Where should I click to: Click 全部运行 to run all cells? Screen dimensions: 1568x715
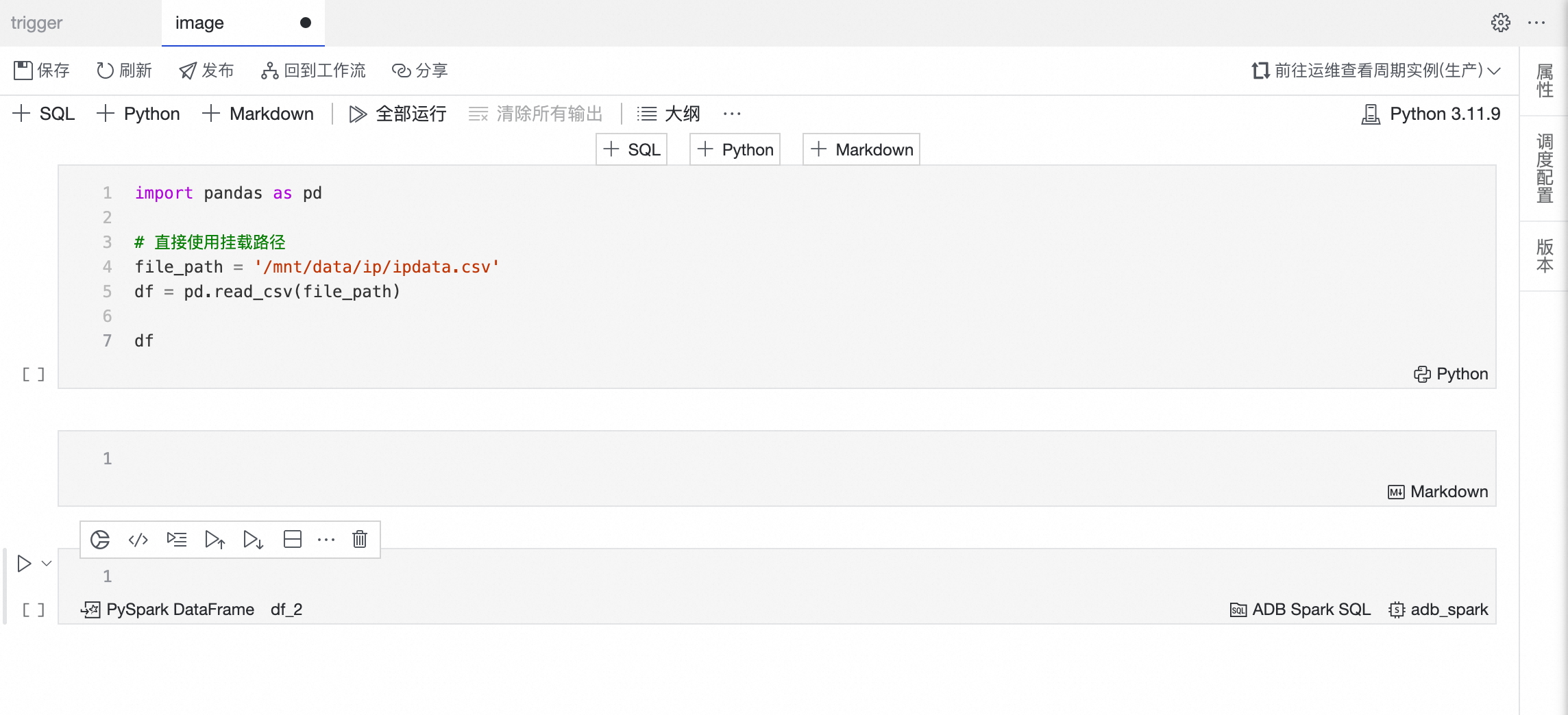pyautogui.click(x=397, y=114)
